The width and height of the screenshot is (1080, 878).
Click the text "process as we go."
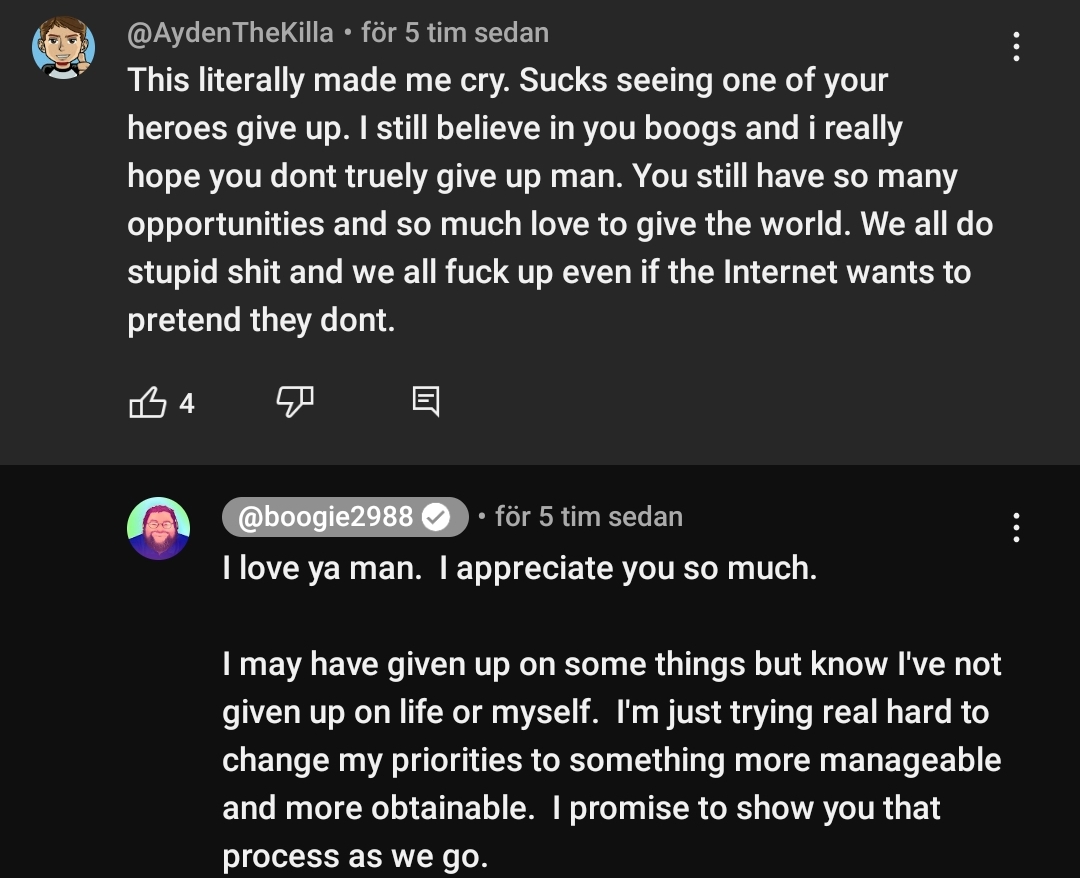(355, 856)
